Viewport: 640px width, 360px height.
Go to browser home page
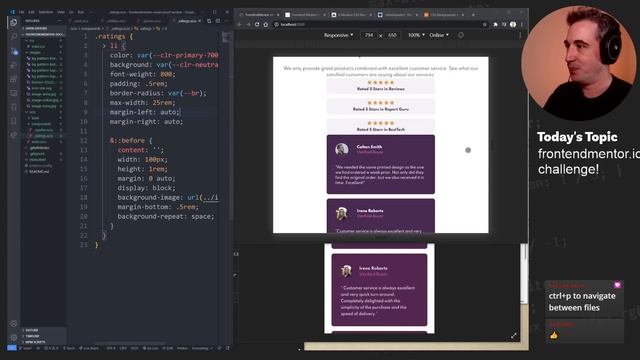266,24
